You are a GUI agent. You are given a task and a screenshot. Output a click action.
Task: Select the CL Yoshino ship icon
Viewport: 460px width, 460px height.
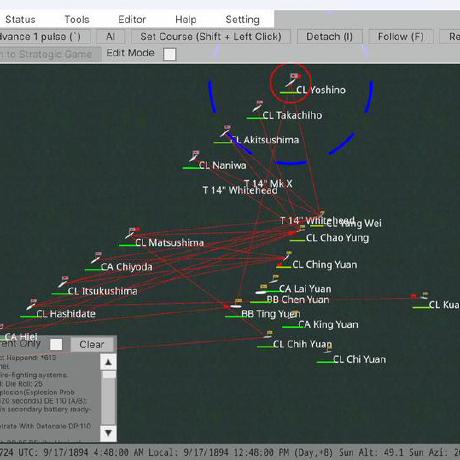tap(290, 83)
